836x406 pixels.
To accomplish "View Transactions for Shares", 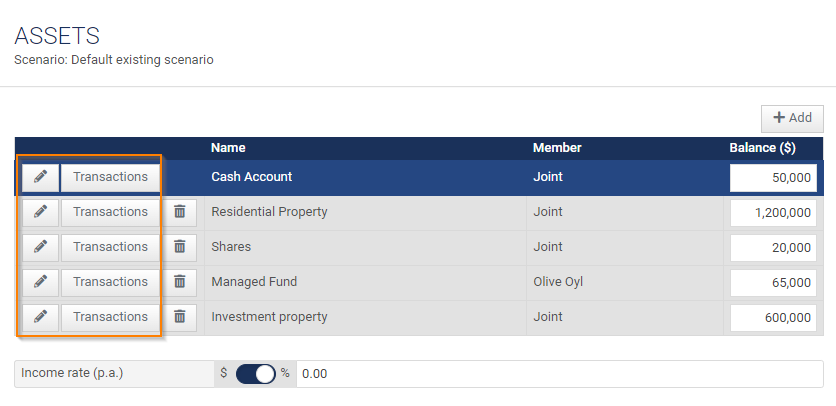I will click(x=110, y=248).
